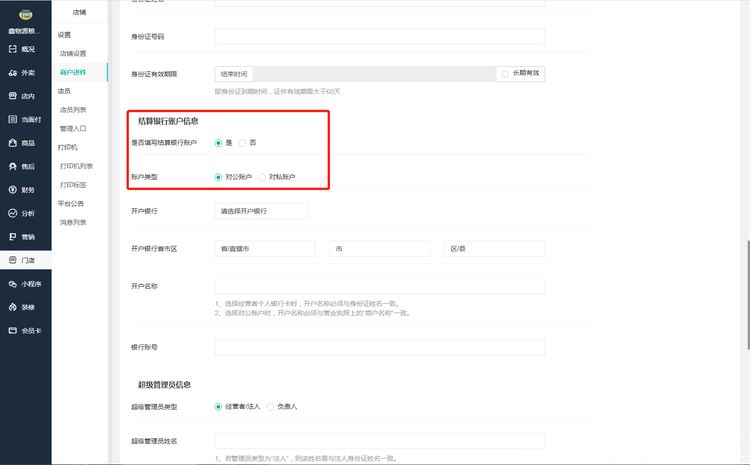Click the 开户名称 input field
The image size is (750, 465).
point(379,286)
